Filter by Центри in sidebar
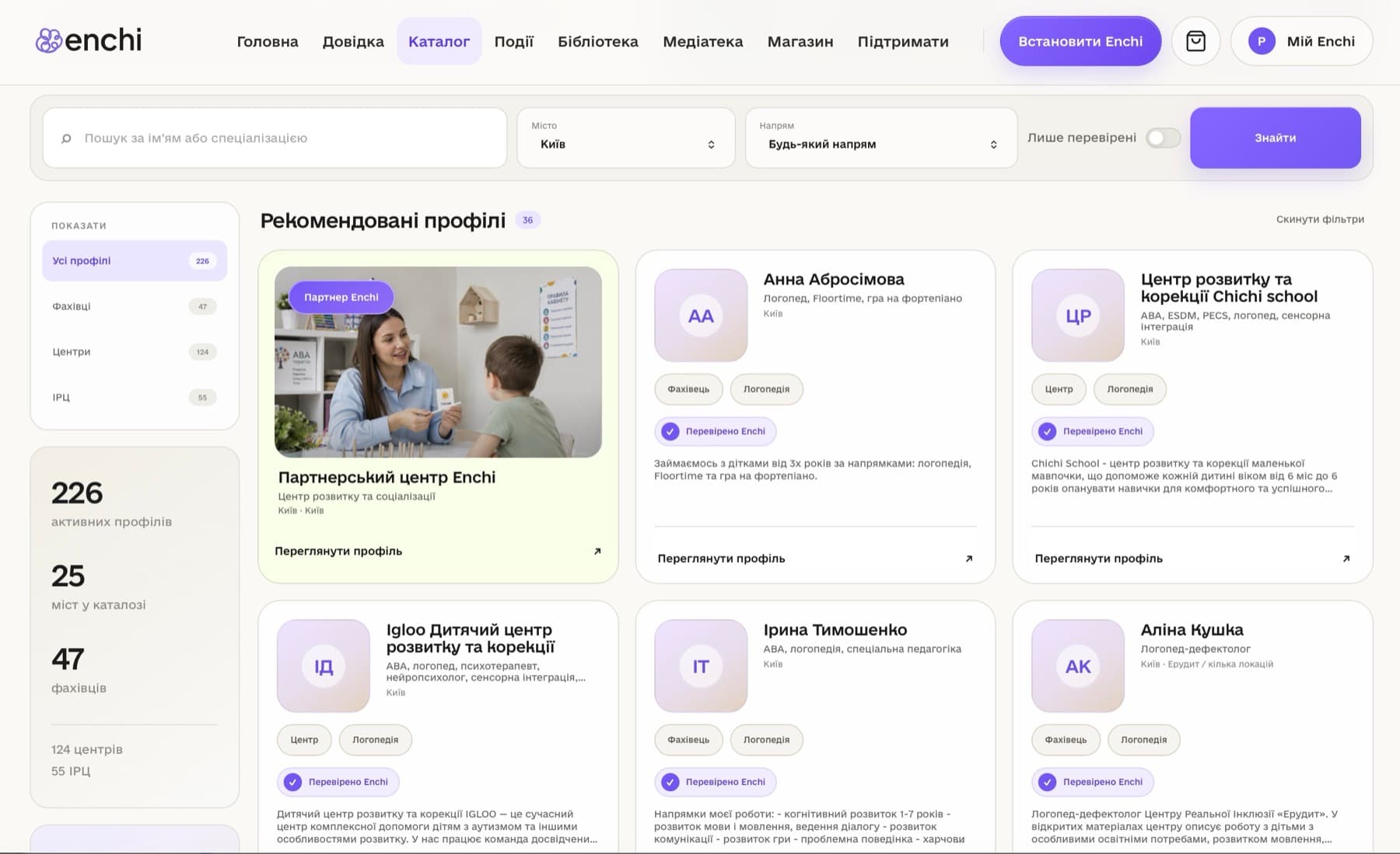Image resolution: width=1400 pixels, height=854 pixels. 135,352
